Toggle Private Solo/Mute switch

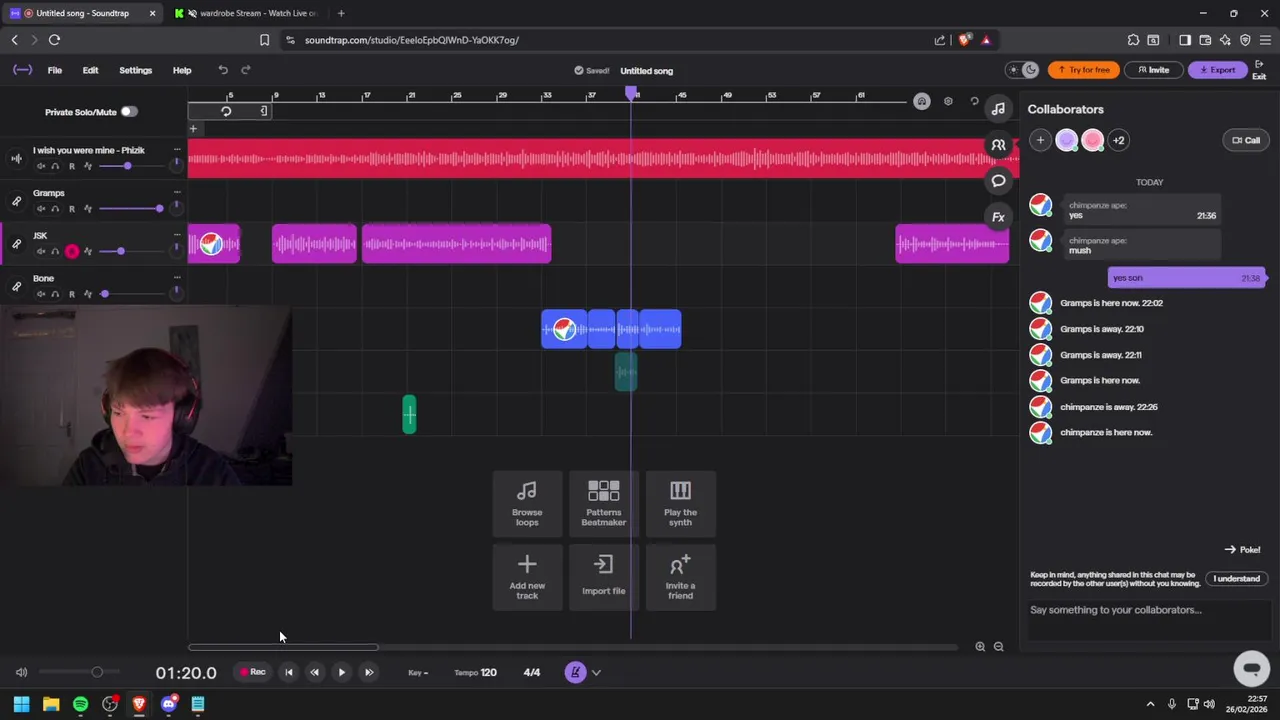[x=129, y=112]
